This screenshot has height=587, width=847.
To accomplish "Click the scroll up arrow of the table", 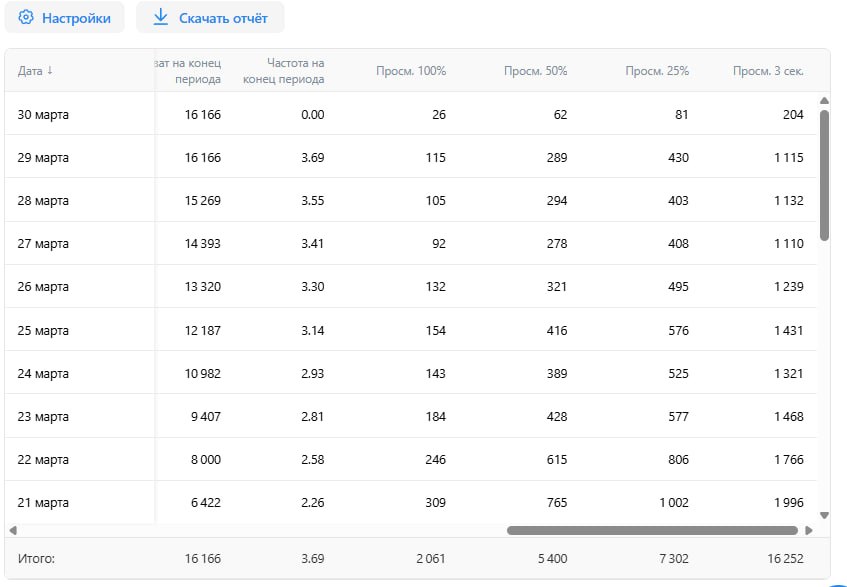I will pyautogui.click(x=824, y=100).
